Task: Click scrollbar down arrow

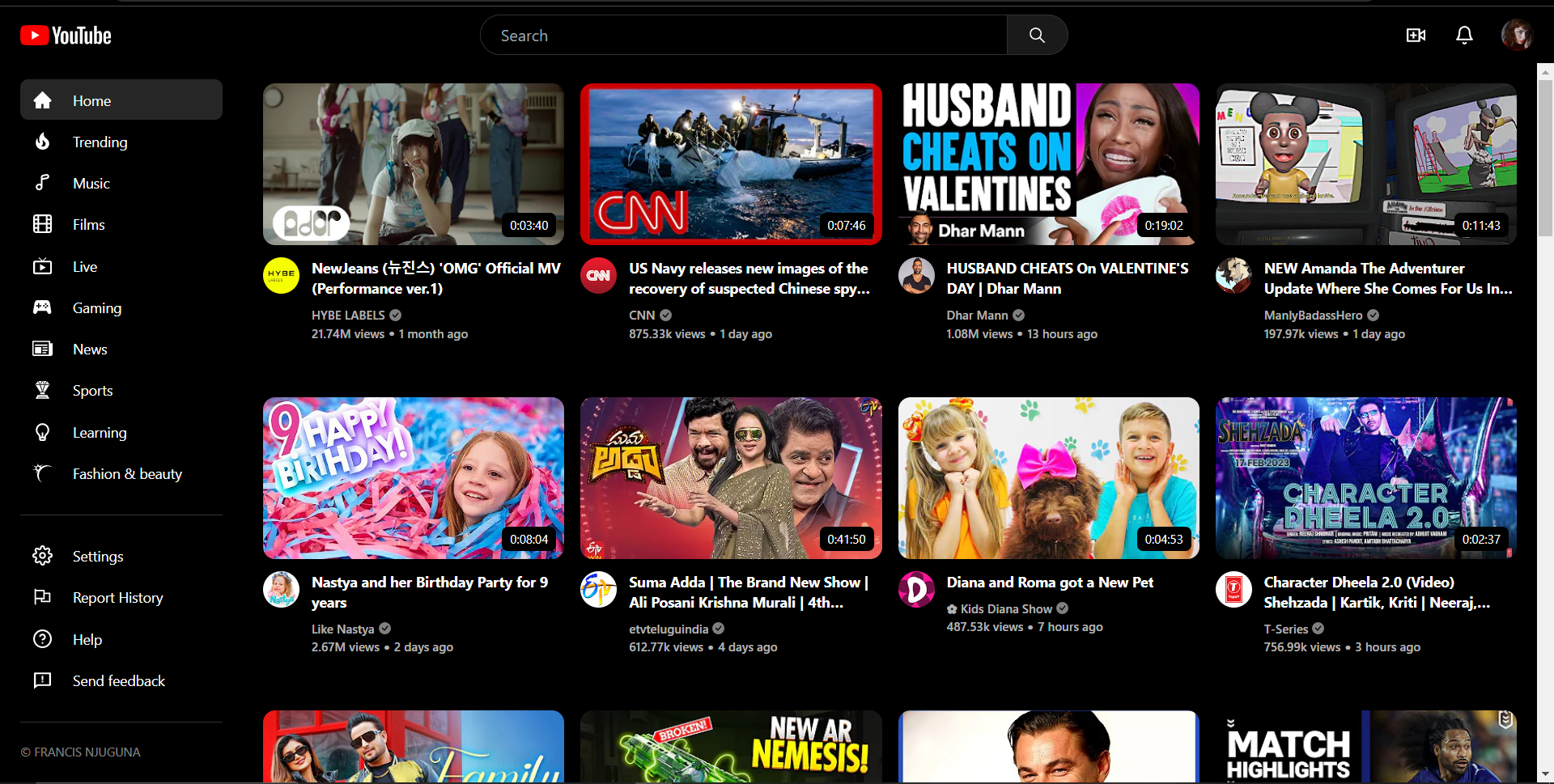Action: (1545, 775)
